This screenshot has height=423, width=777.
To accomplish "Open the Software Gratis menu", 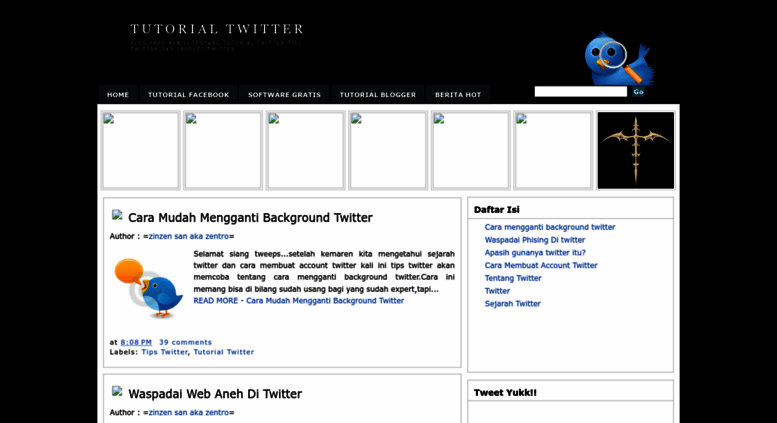I will coord(284,95).
